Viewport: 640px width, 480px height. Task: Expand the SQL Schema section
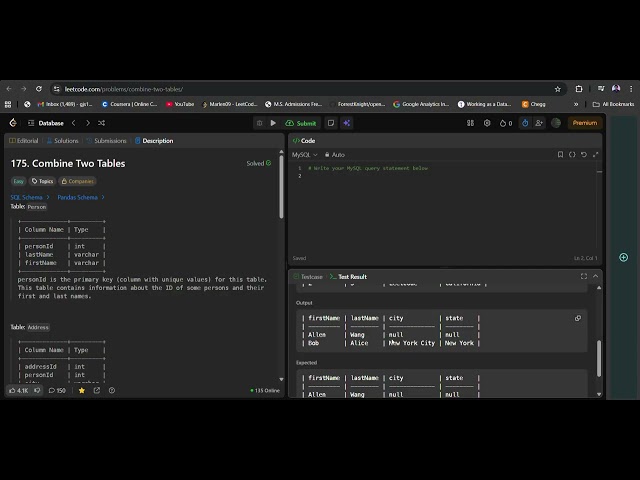click(x=29, y=197)
